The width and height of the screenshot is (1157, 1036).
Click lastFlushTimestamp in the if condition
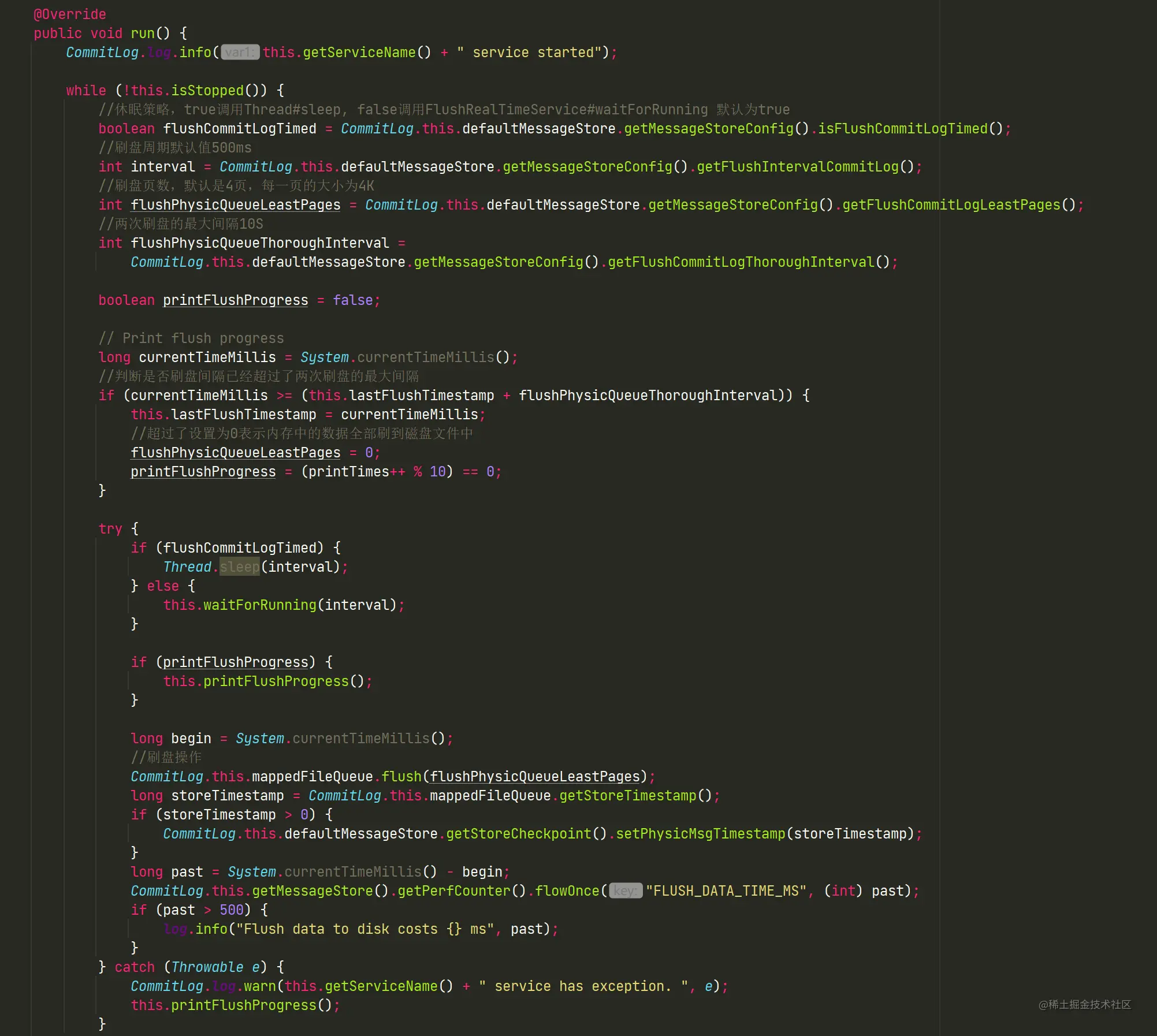pyautogui.click(x=422, y=395)
